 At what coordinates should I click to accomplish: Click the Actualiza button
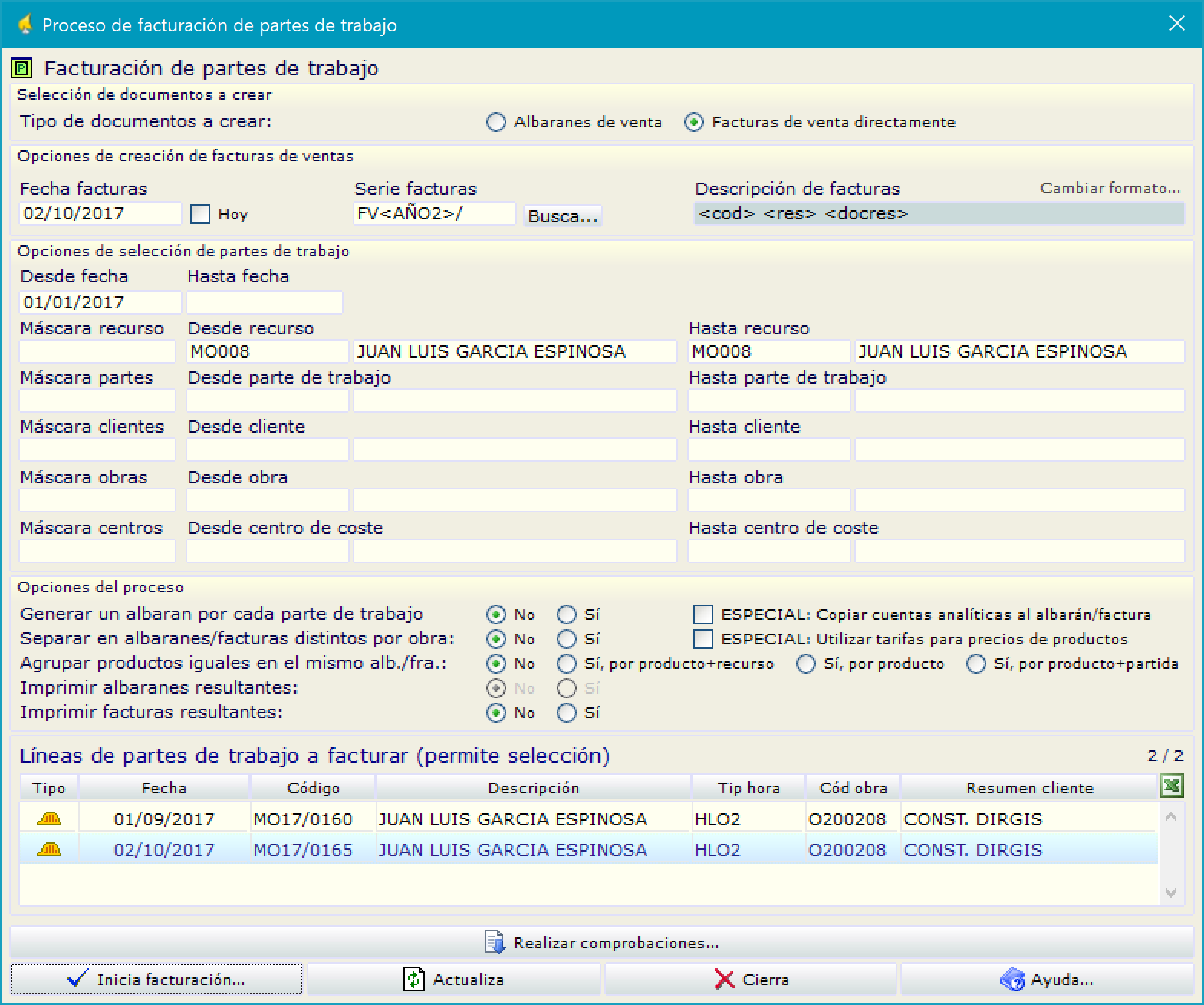454,980
